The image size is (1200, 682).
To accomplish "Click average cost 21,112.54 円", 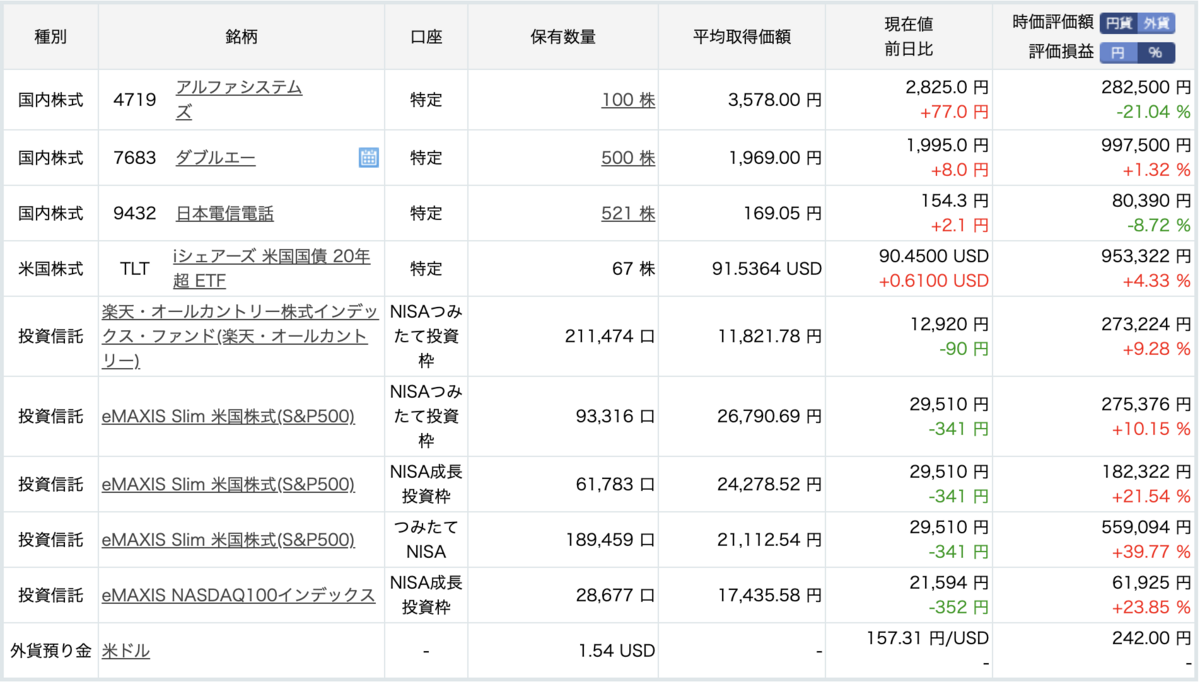I will click(x=770, y=540).
